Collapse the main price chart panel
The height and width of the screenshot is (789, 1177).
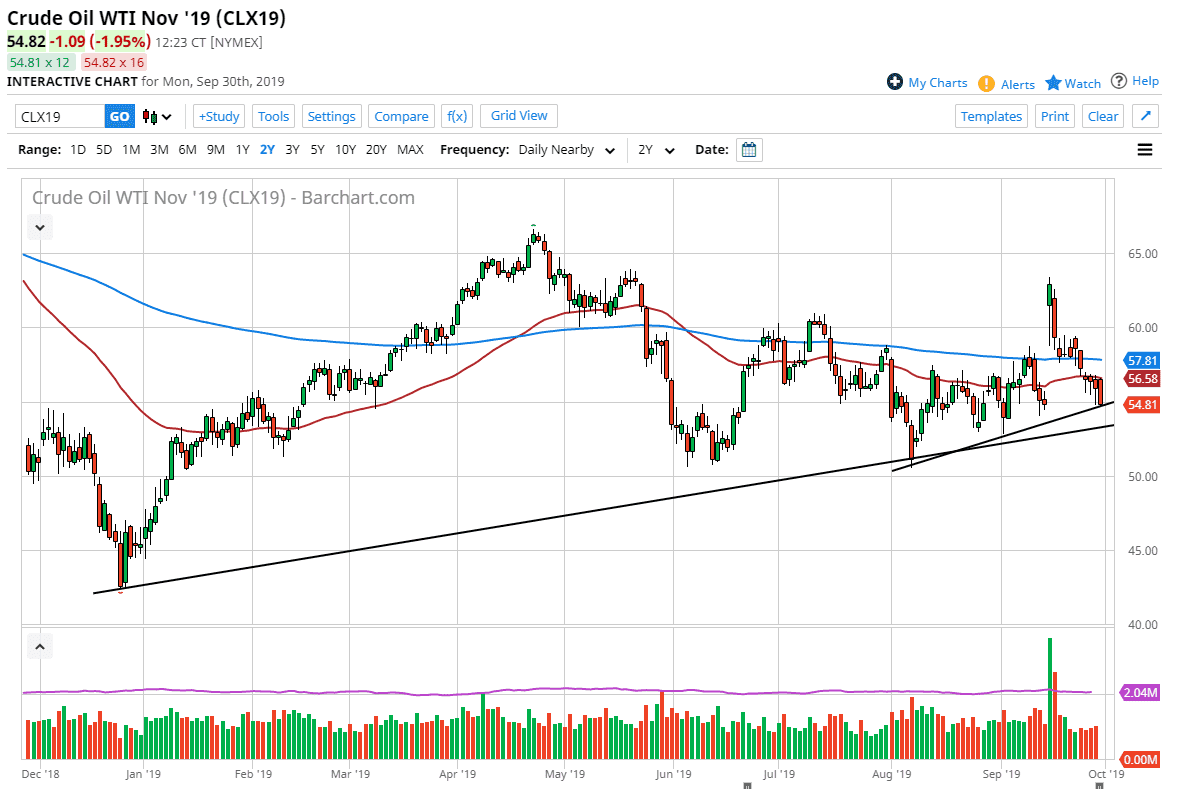pyautogui.click(x=39, y=227)
